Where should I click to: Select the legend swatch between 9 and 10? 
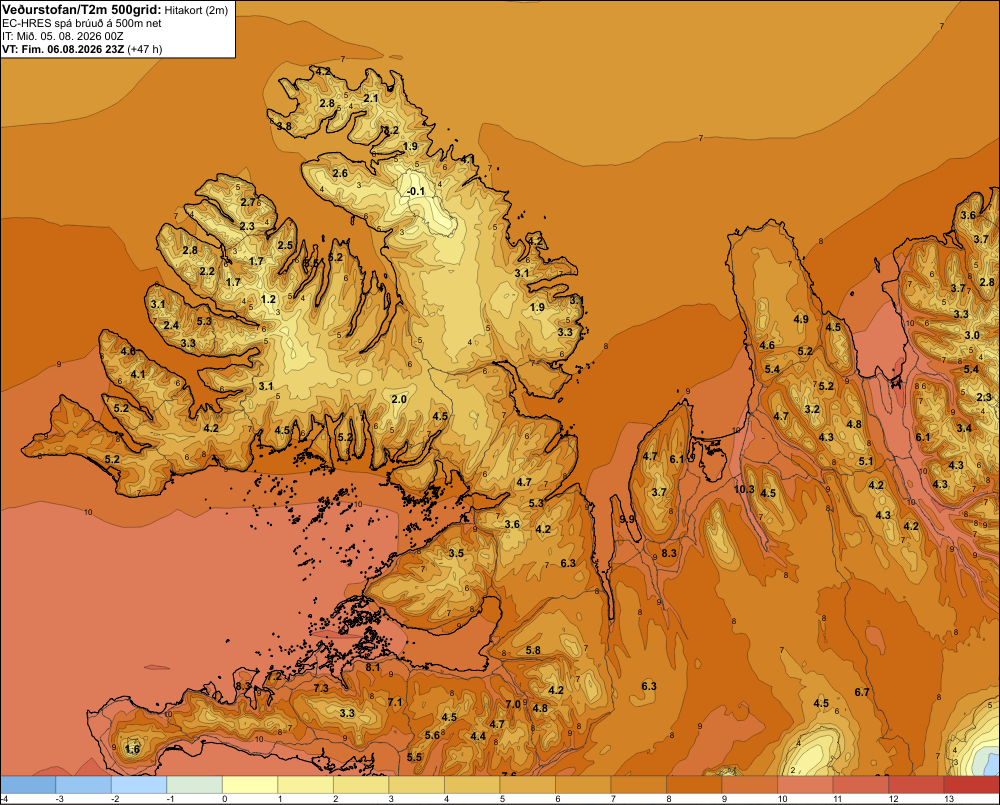tap(749, 785)
